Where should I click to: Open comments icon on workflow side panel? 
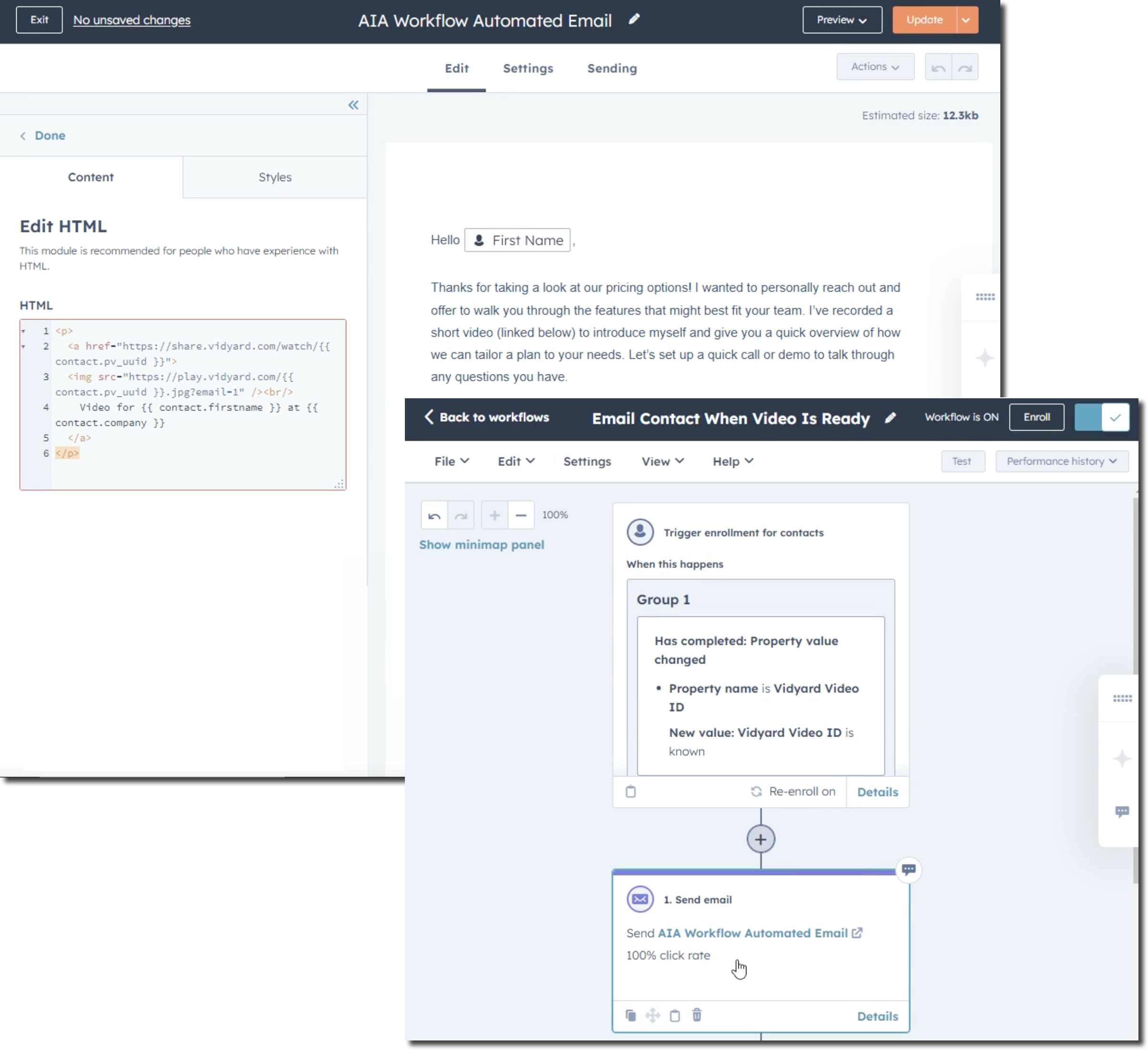(x=1122, y=811)
